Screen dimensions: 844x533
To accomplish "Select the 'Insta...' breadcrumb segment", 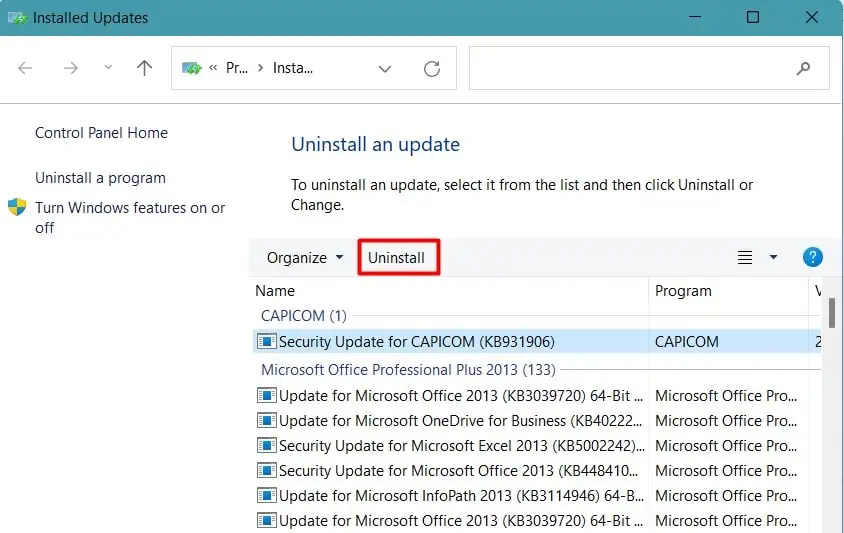I will tap(292, 68).
